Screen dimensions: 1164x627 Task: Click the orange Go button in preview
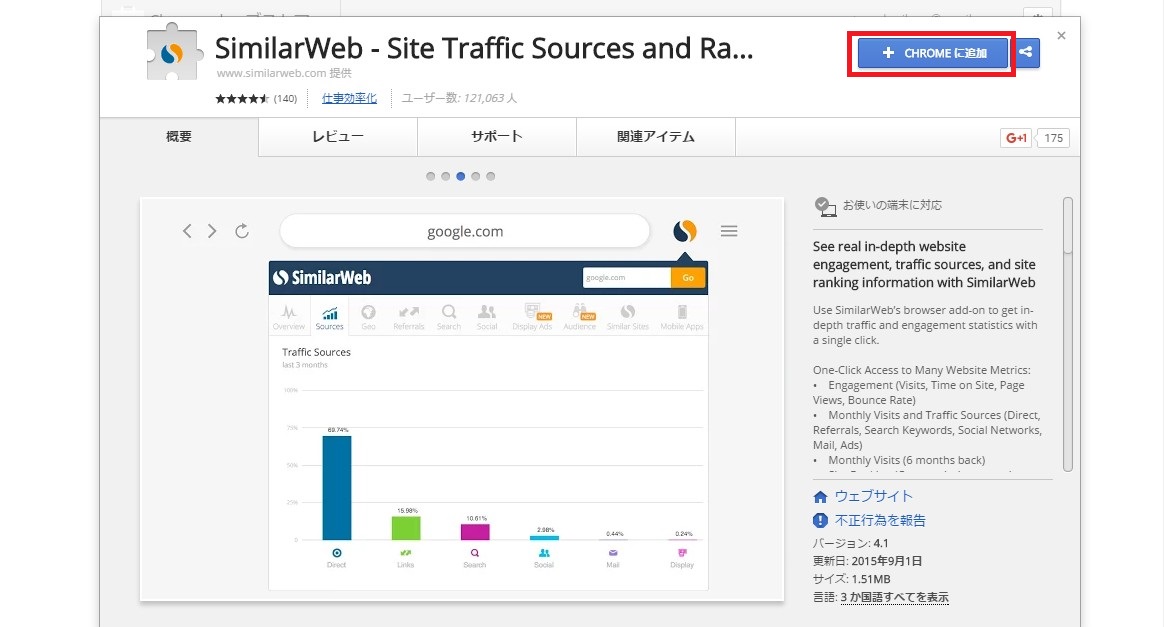(x=688, y=278)
